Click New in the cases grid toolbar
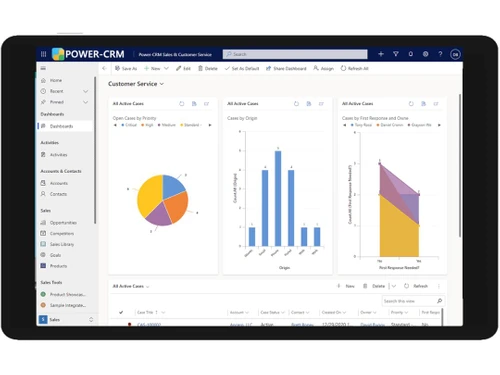The width and height of the screenshot is (500, 375). [346, 286]
